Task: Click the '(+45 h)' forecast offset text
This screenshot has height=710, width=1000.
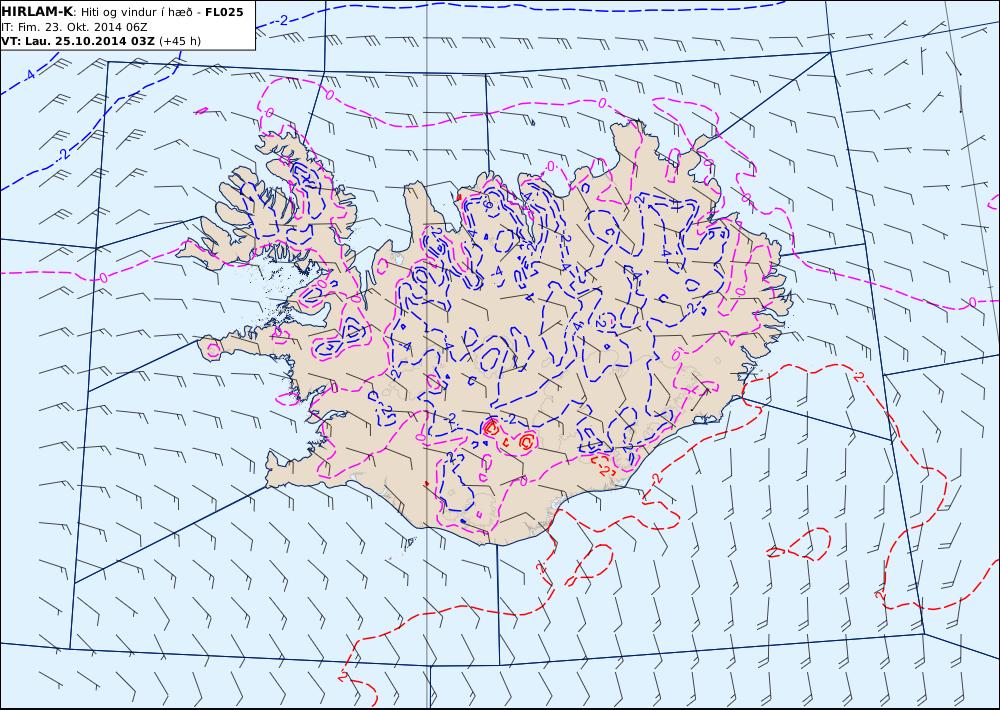Action: coord(179,41)
